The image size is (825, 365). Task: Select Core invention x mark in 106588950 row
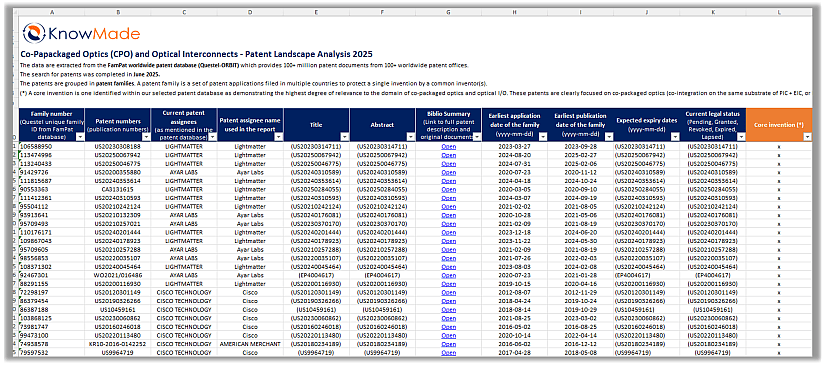point(779,147)
